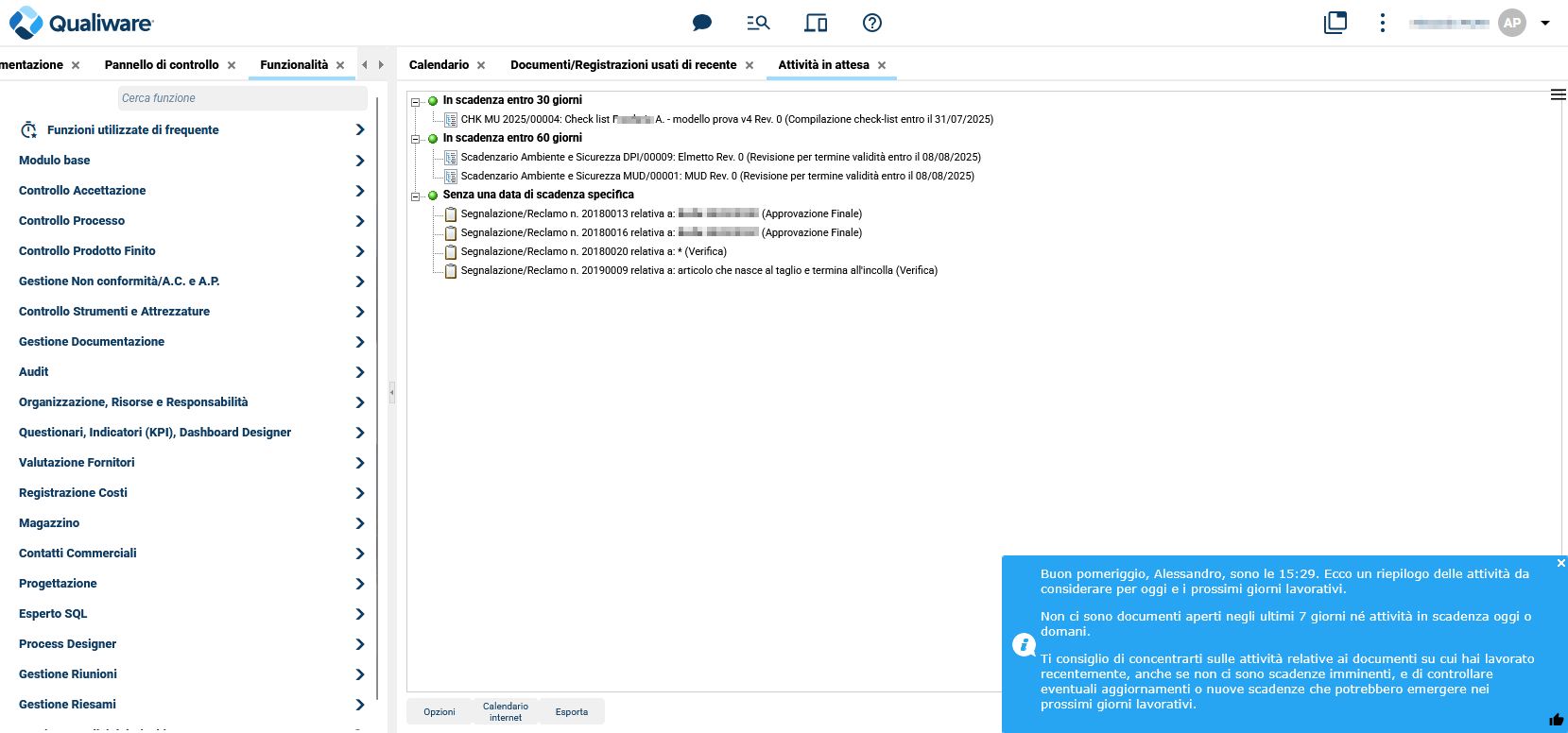This screenshot has width=1568, height=733.
Task: Open hamburger menu of activity panel
Action: point(1558,94)
